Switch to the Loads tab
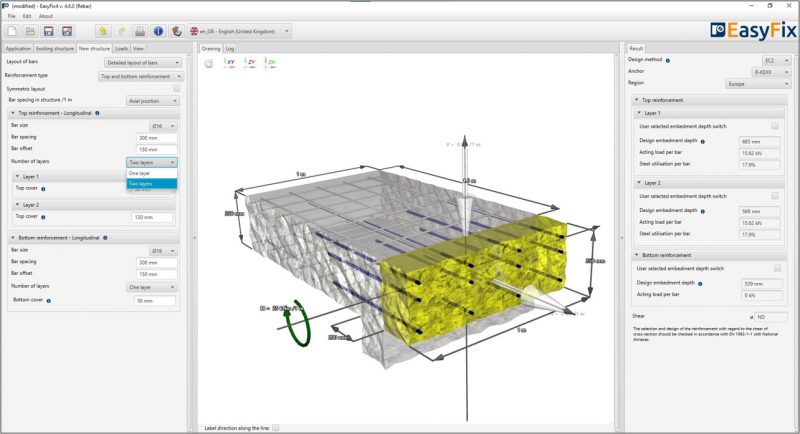Viewport: 800px width, 434px height. click(x=121, y=48)
